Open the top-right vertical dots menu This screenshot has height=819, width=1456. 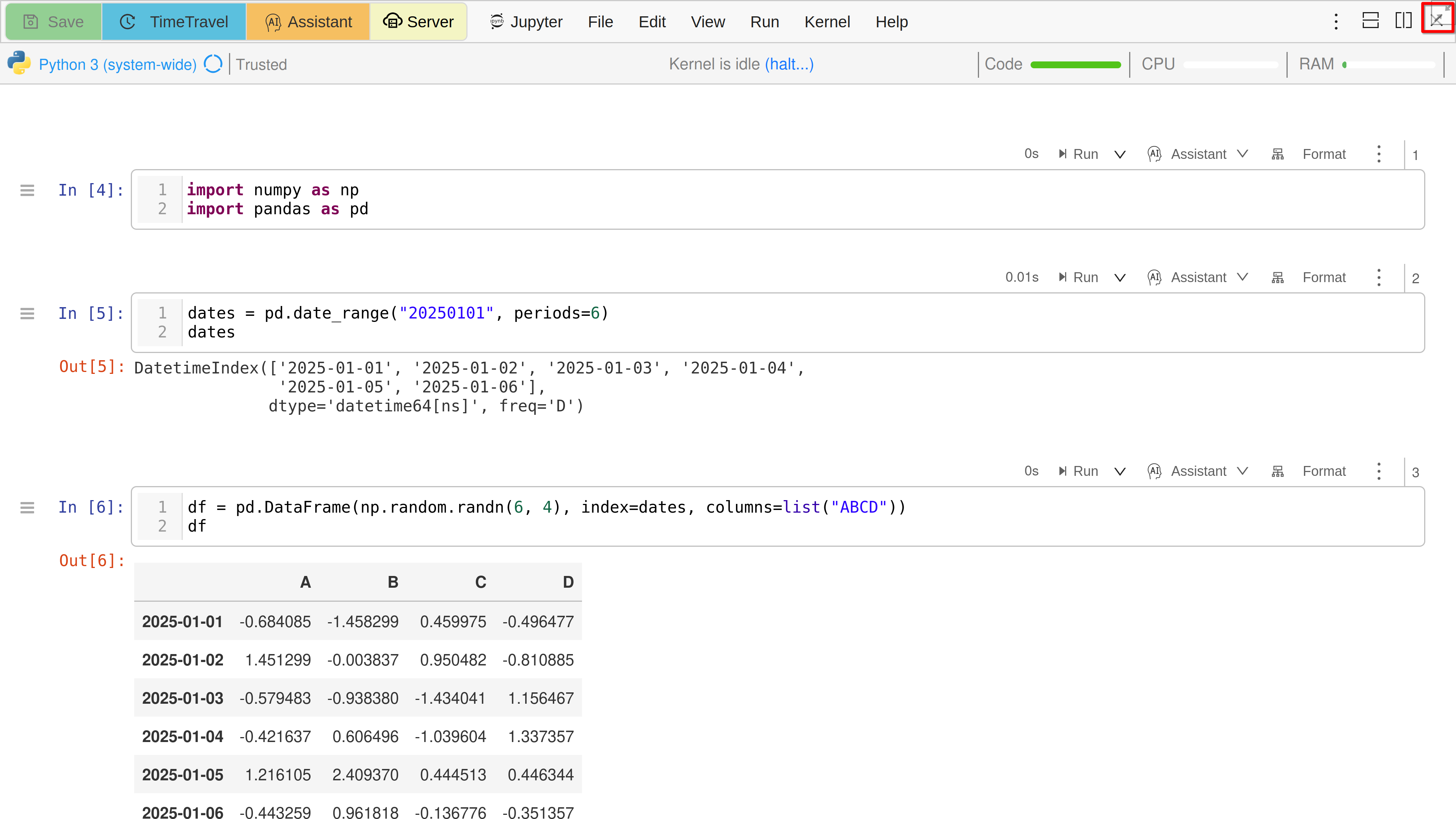[1336, 22]
